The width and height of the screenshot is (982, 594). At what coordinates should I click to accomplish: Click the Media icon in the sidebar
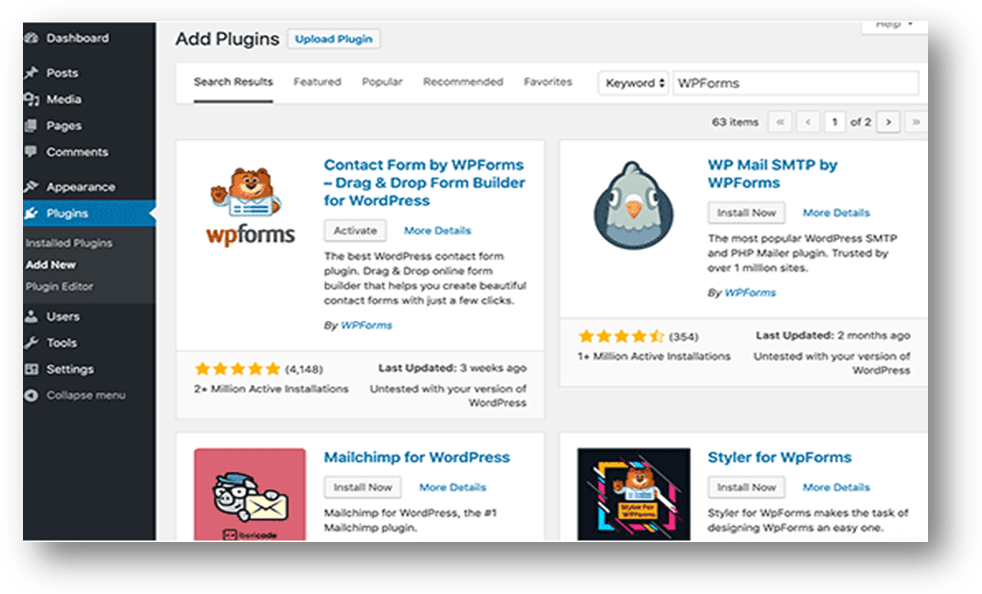(x=31, y=99)
